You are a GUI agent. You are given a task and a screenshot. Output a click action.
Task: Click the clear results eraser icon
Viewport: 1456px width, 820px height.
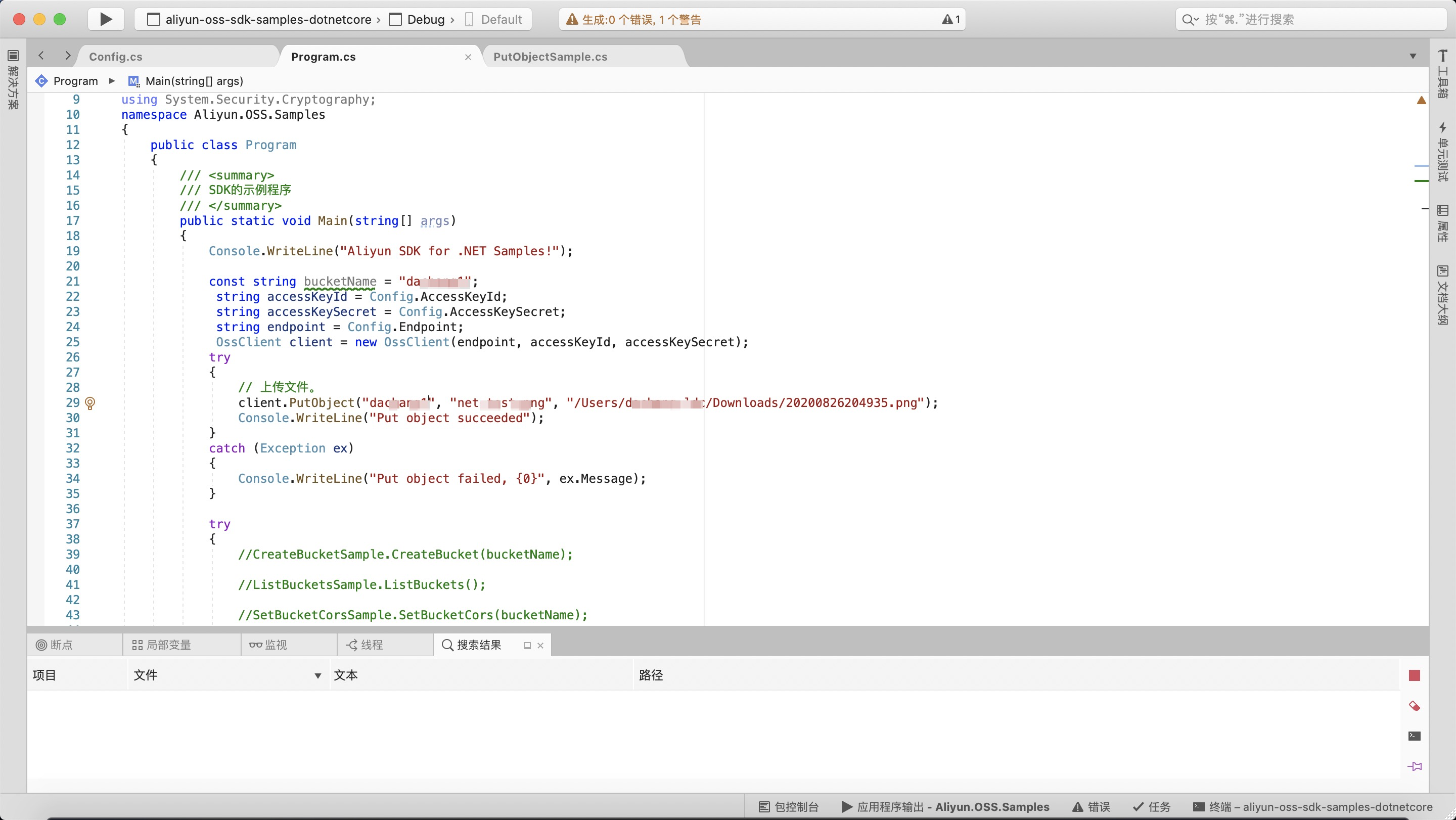pos(1414,706)
